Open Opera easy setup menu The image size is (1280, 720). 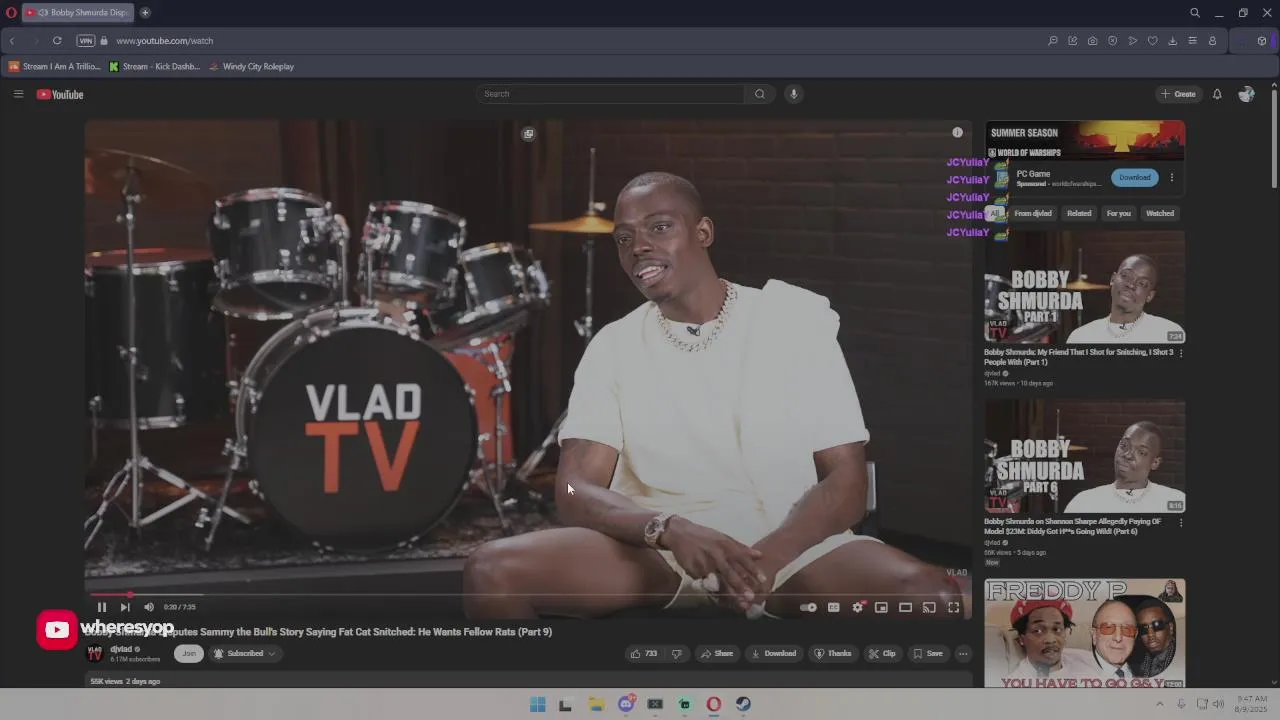(x=1192, y=41)
